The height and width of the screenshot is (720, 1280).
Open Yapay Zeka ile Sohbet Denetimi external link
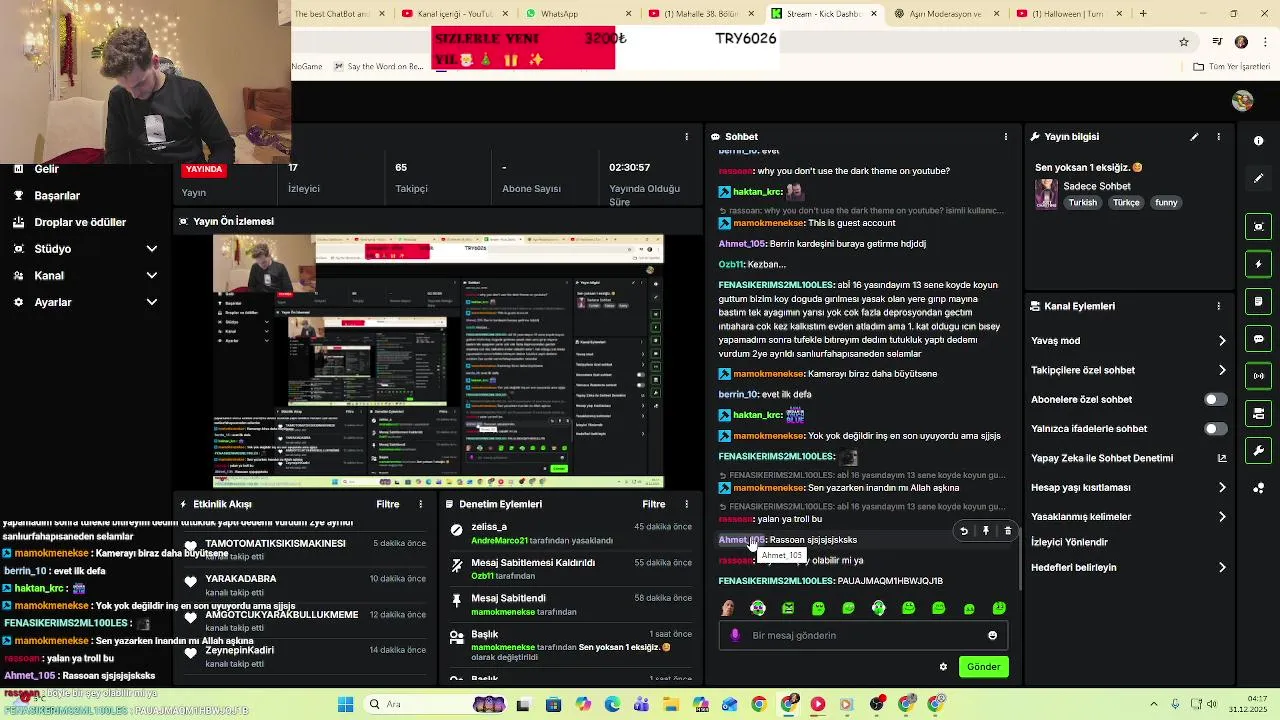point(1222,458)
